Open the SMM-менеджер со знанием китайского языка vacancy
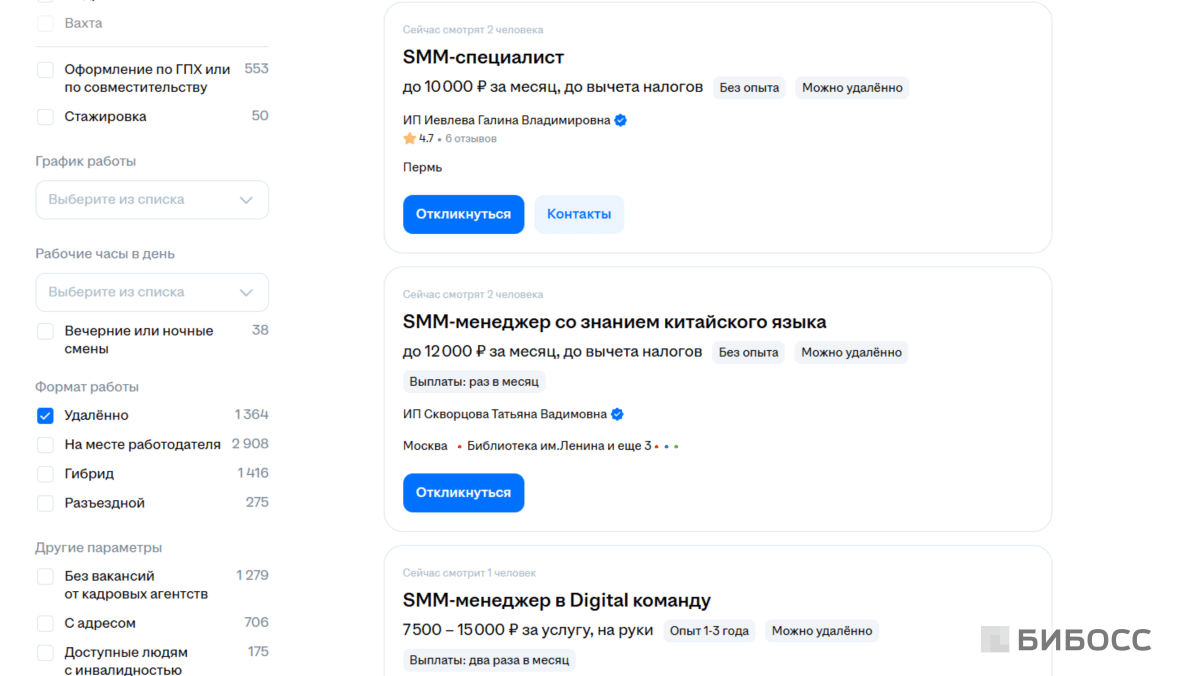This screenshot has width=1180, height=676. tap(613, 321)
